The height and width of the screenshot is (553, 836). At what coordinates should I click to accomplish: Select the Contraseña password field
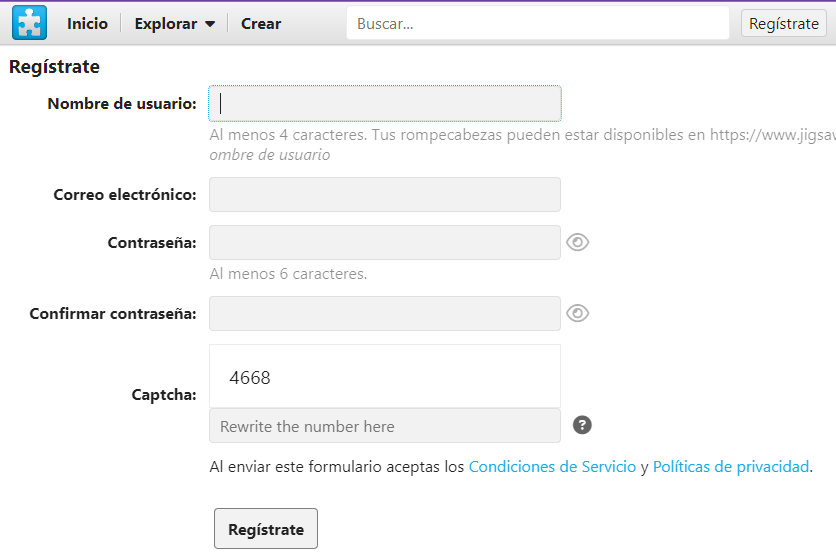385,242
